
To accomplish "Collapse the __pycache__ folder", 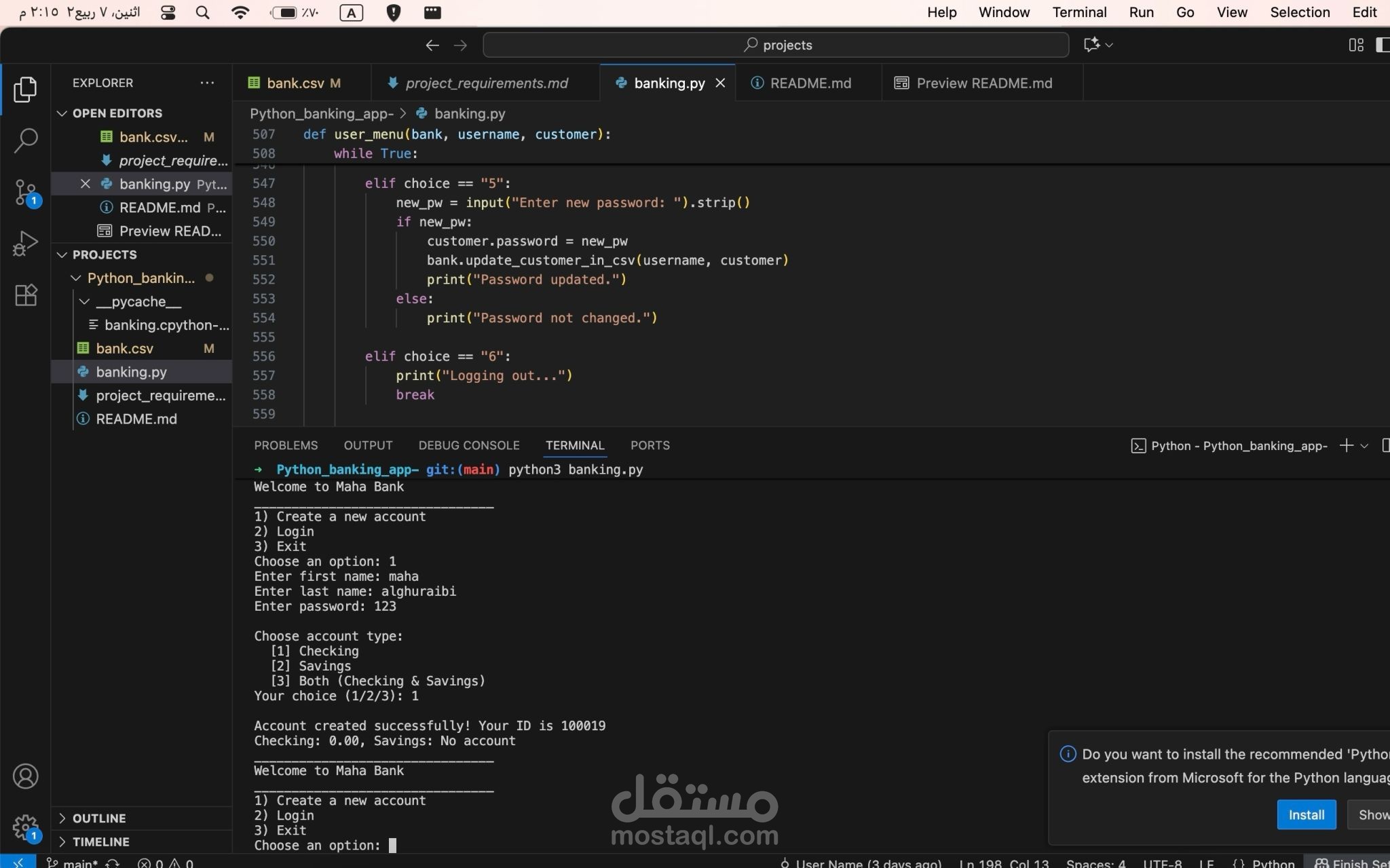I will 84,301.
